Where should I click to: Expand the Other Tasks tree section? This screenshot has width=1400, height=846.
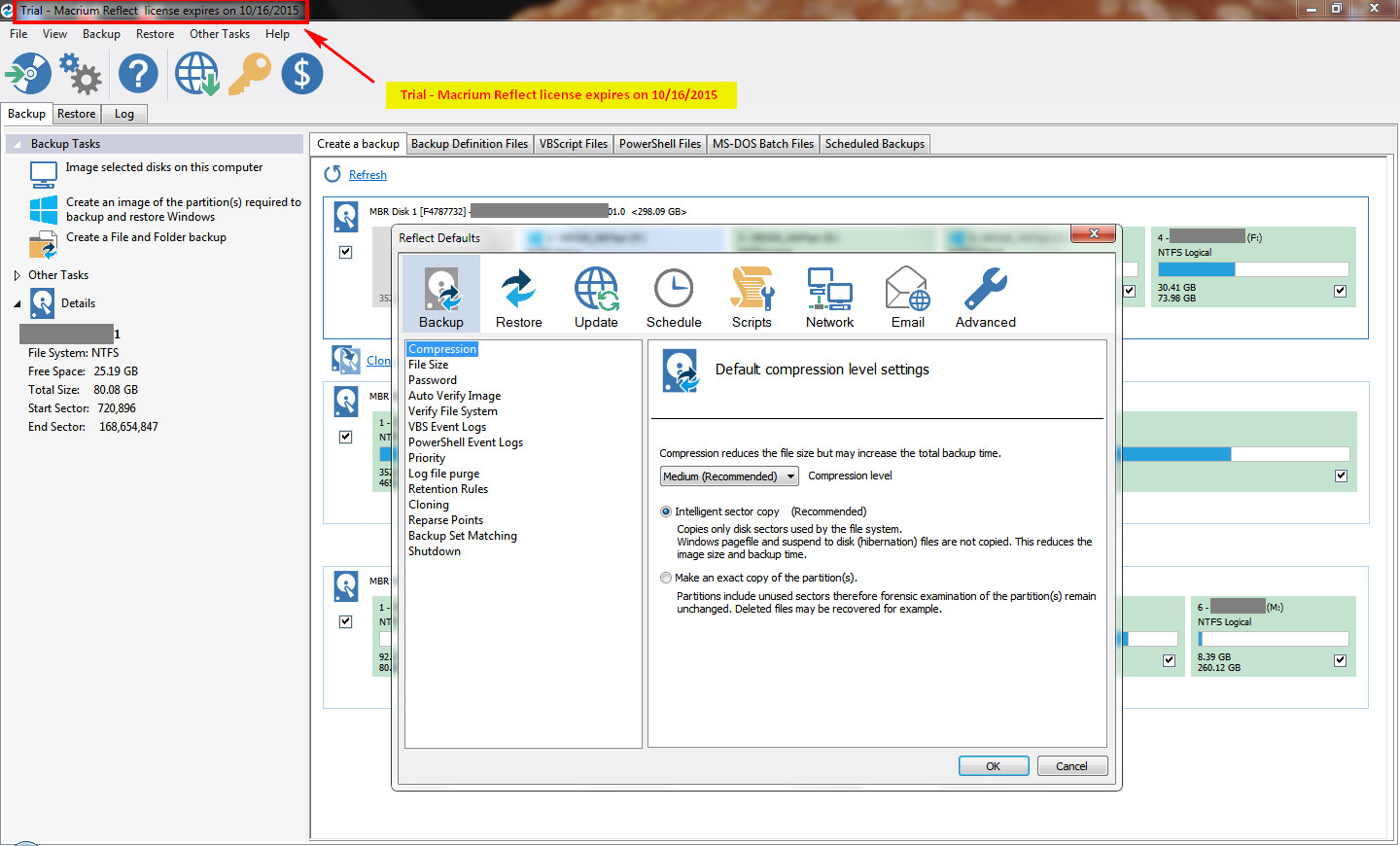(x=17, y=275)
